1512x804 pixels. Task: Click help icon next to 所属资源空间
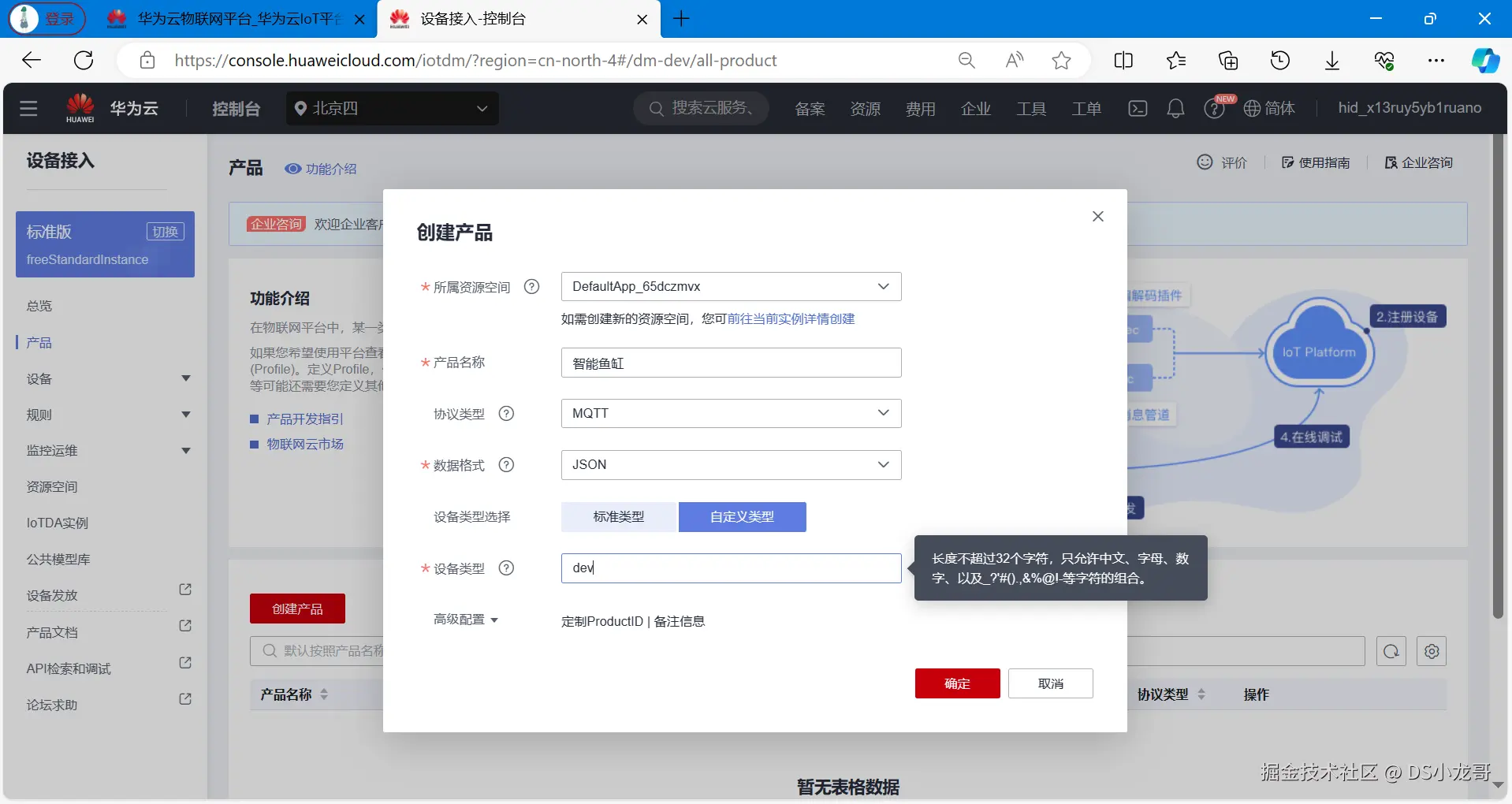click(532, 287)
